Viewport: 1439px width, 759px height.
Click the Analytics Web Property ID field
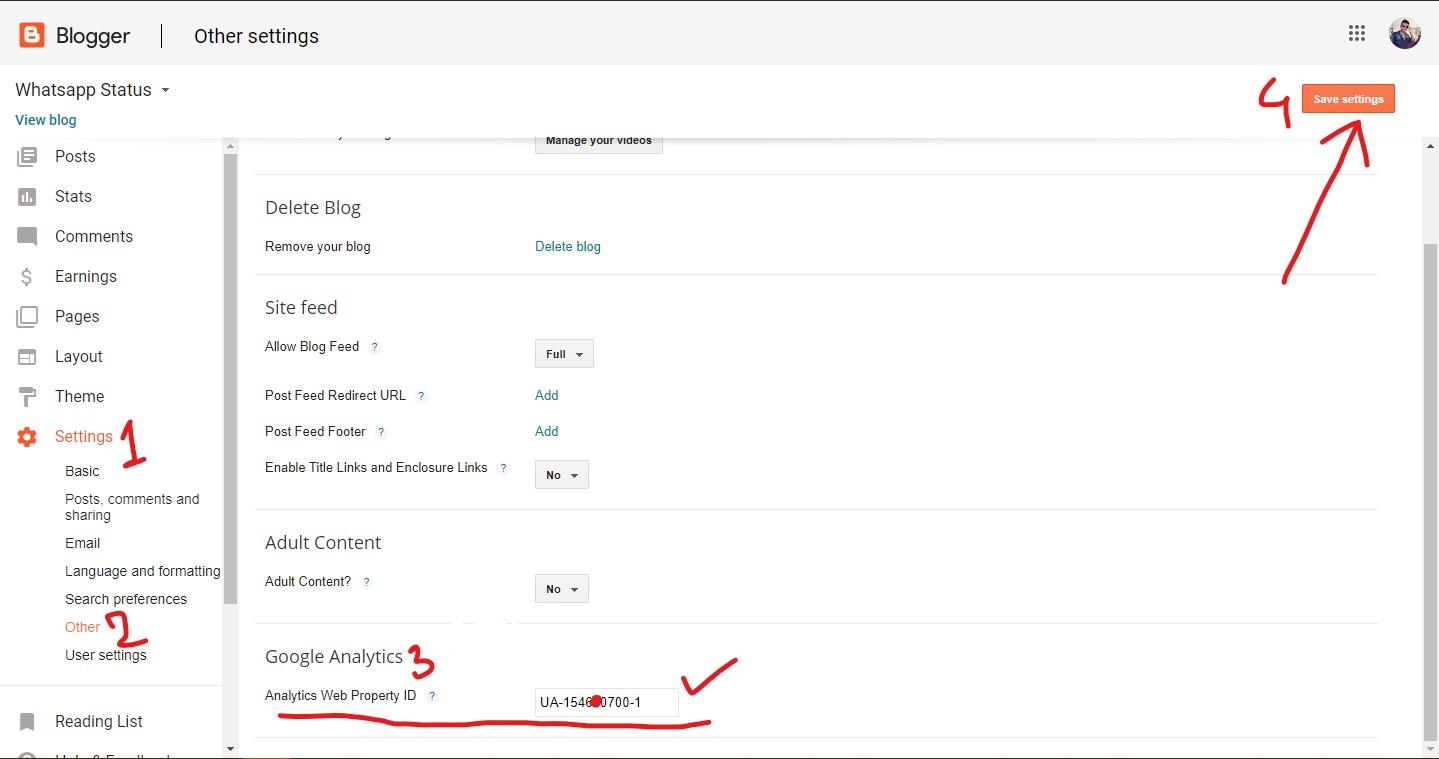(x=607, y=702)
